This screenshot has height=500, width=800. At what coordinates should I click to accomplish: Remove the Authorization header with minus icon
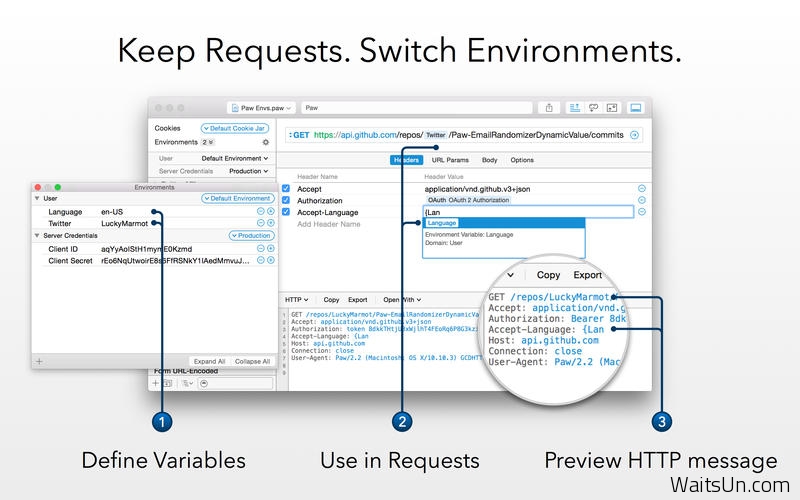point(642,201)
